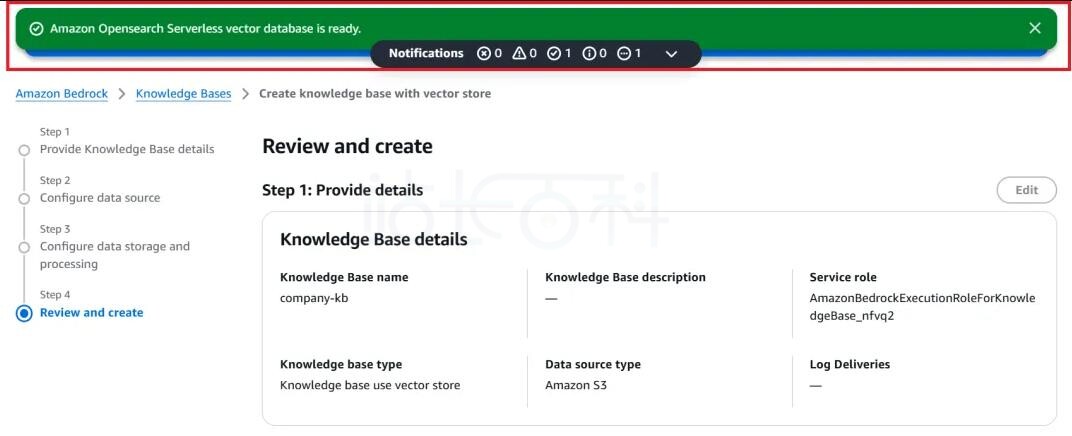
Task: Dismiss the green OpenSearch ready banner
Action: click(1035, 28)
